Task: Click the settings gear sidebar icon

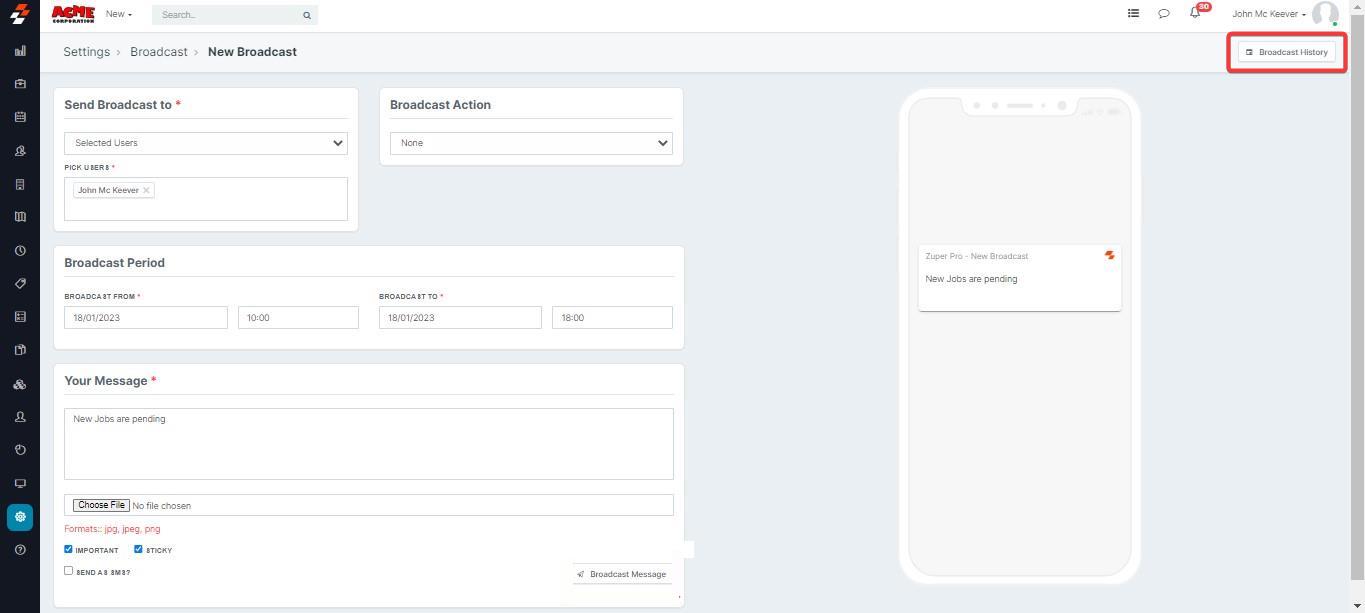Action: [20, 517]
